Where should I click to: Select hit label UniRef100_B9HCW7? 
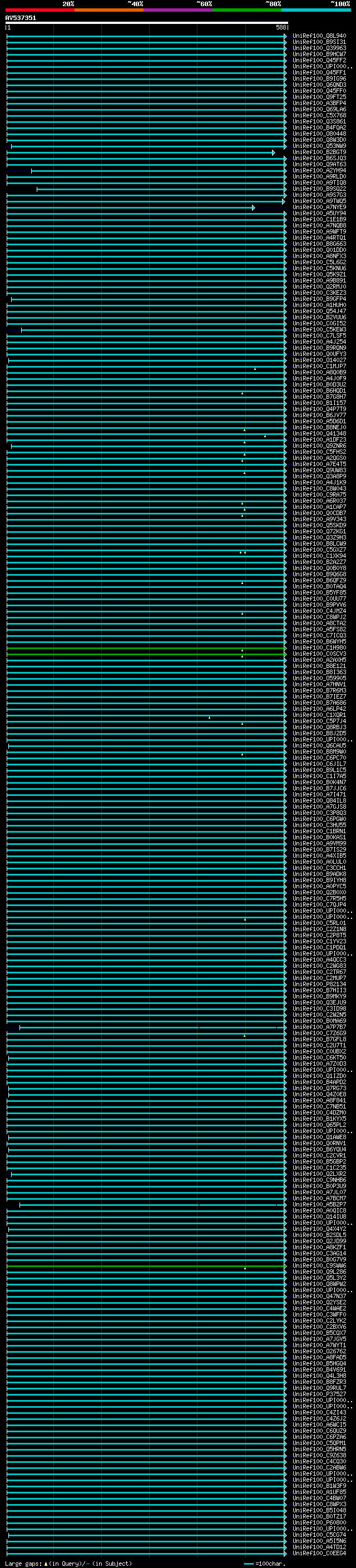click(x=319, y=54)
